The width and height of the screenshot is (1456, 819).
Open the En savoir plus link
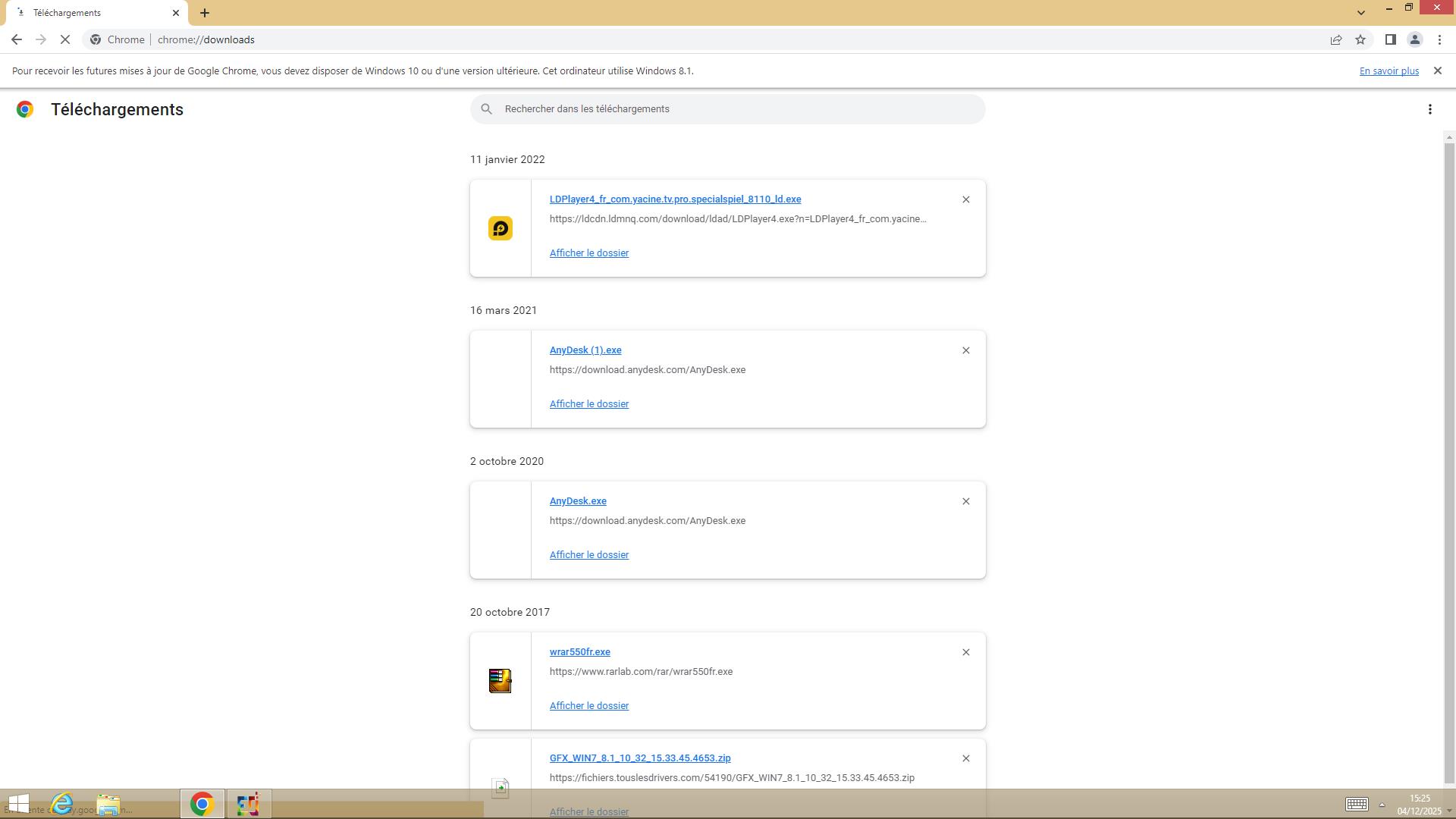[x=1389, y=71]
